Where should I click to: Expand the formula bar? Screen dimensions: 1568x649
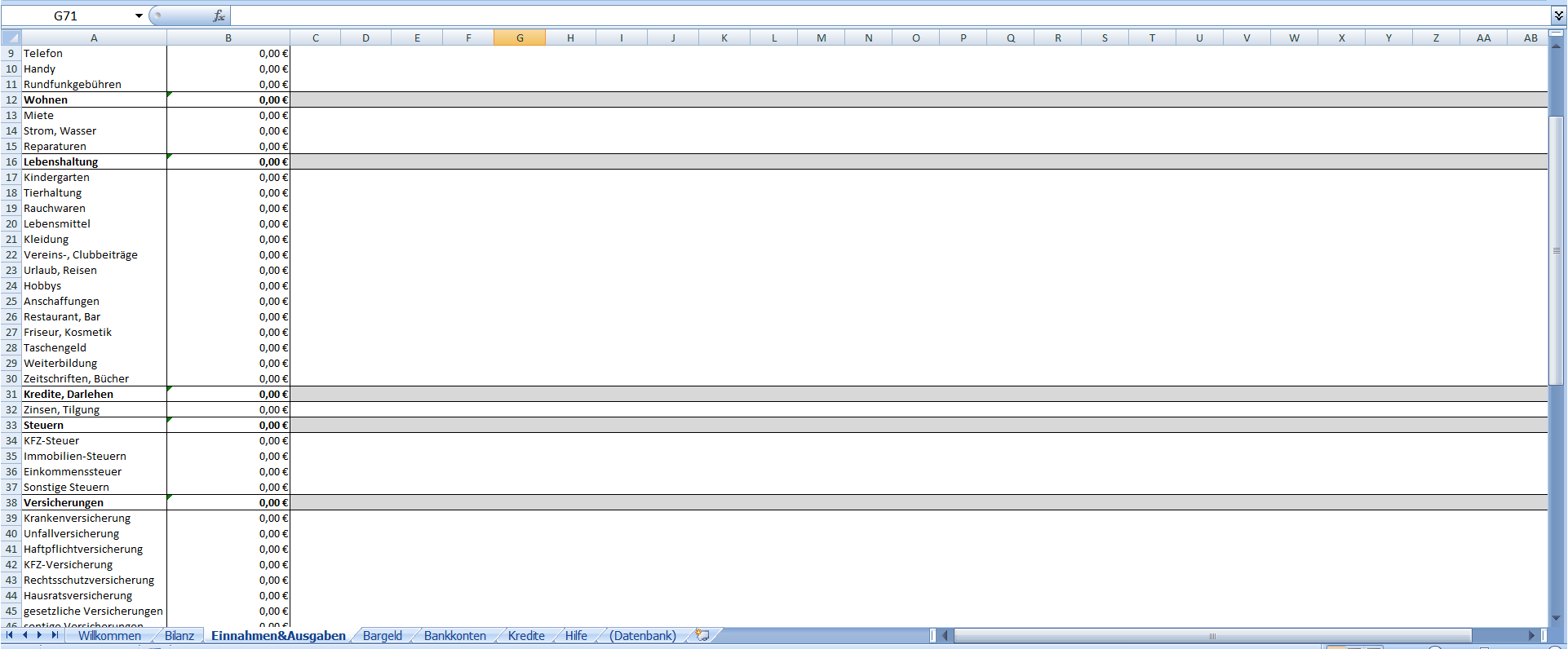(1558, 15)
